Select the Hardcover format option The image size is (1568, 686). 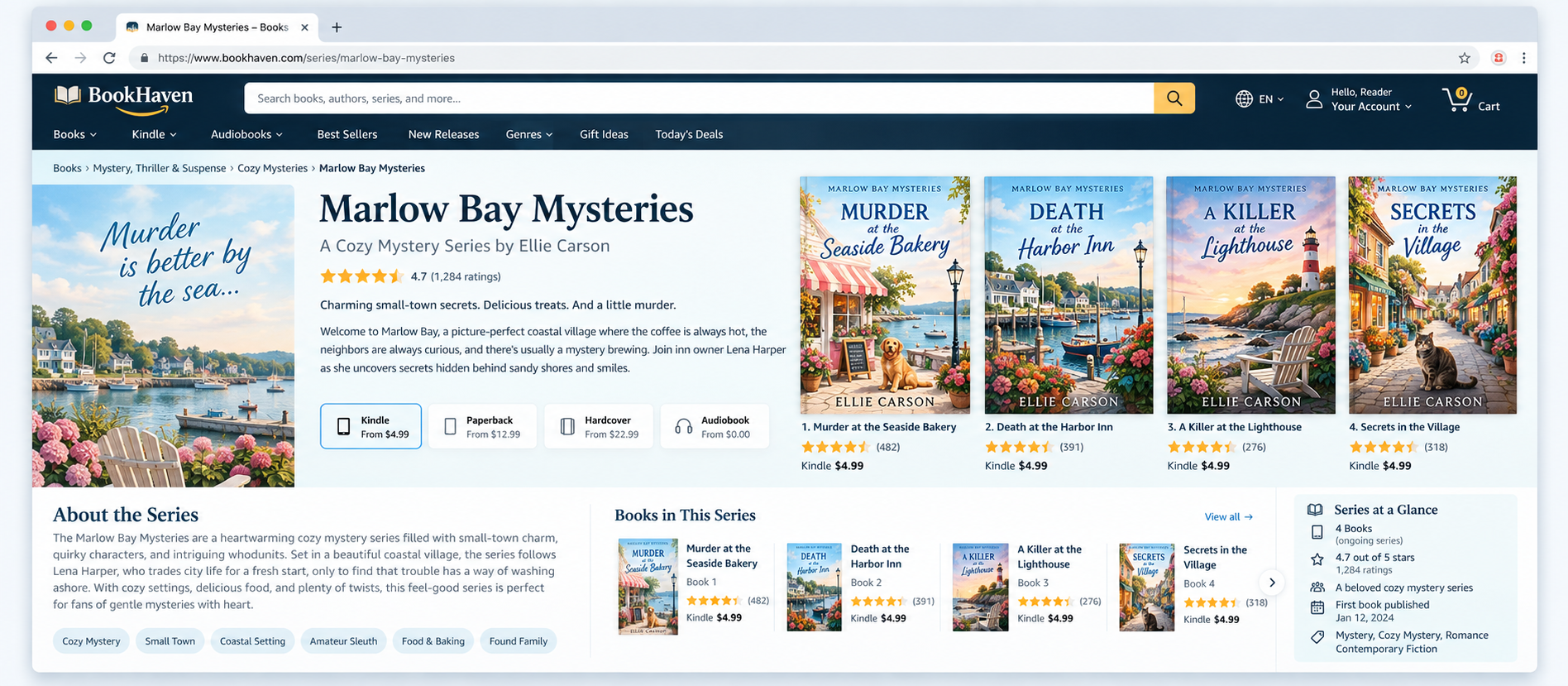click(599, 426)
